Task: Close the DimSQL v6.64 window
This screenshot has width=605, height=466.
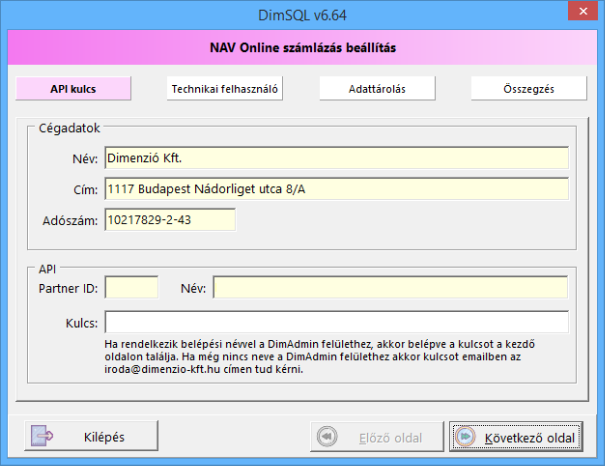Action: [583, 11]
